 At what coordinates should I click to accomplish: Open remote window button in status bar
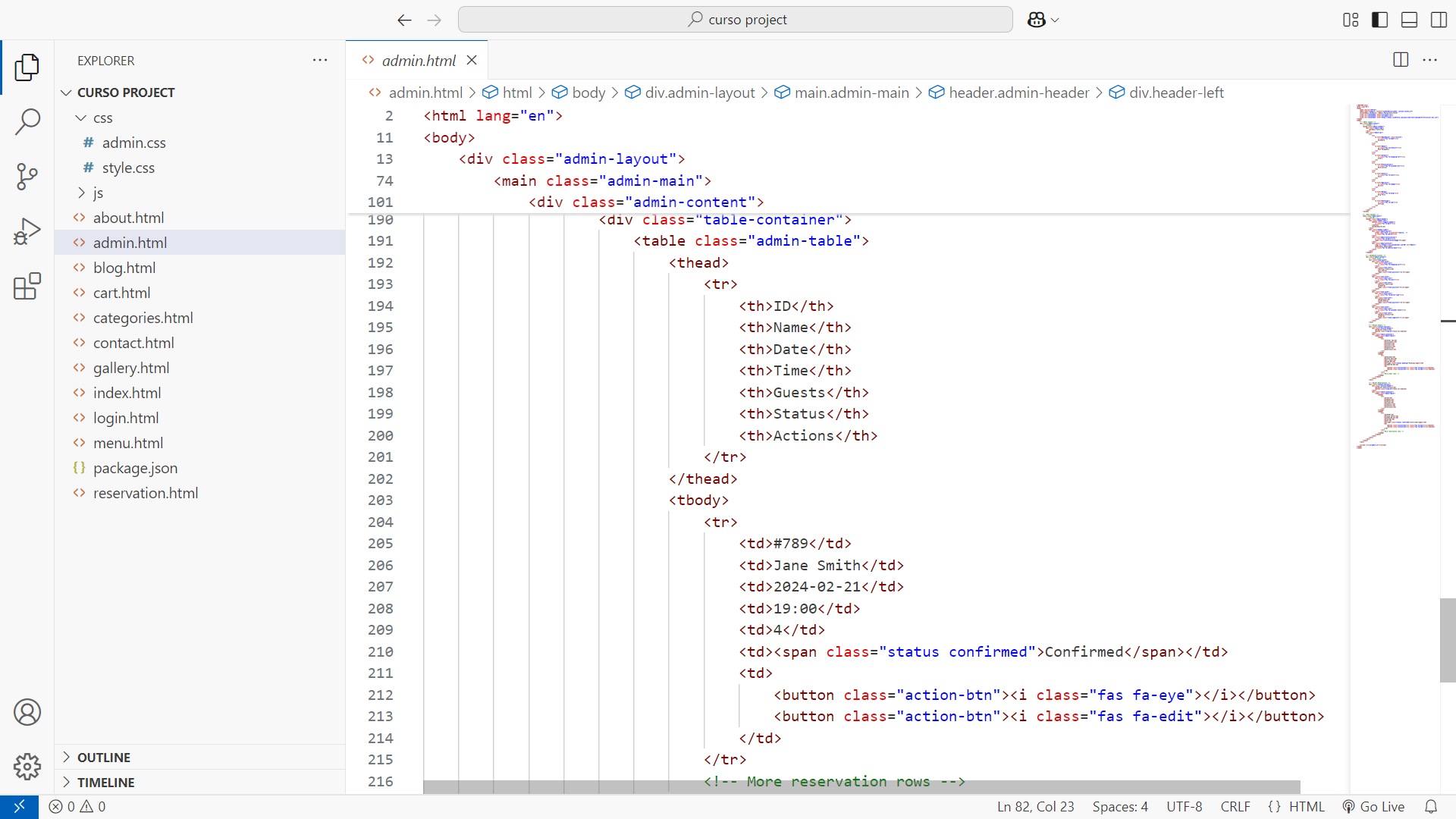20,807
